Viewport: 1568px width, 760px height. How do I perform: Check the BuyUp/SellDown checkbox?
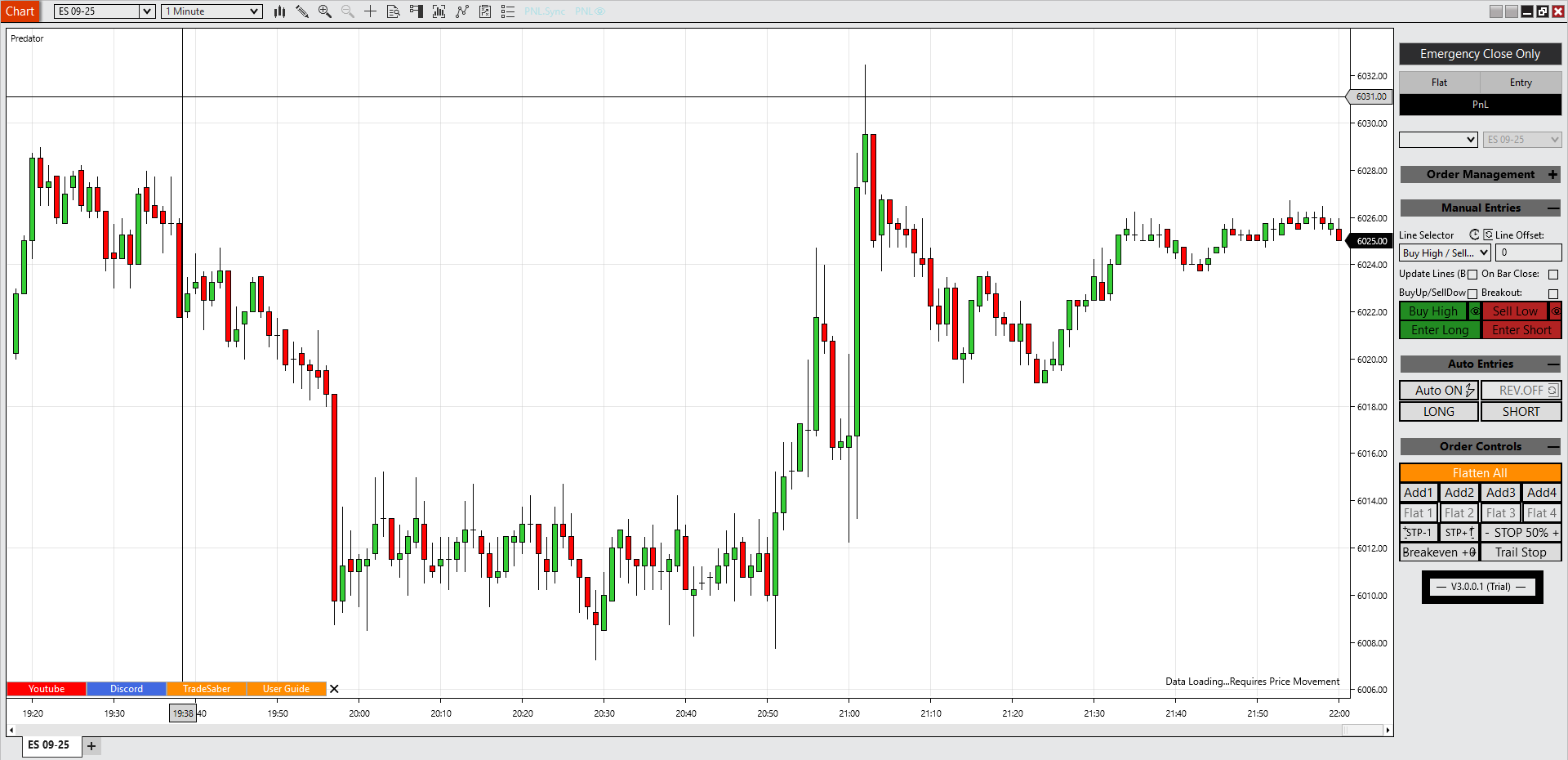1472,293
